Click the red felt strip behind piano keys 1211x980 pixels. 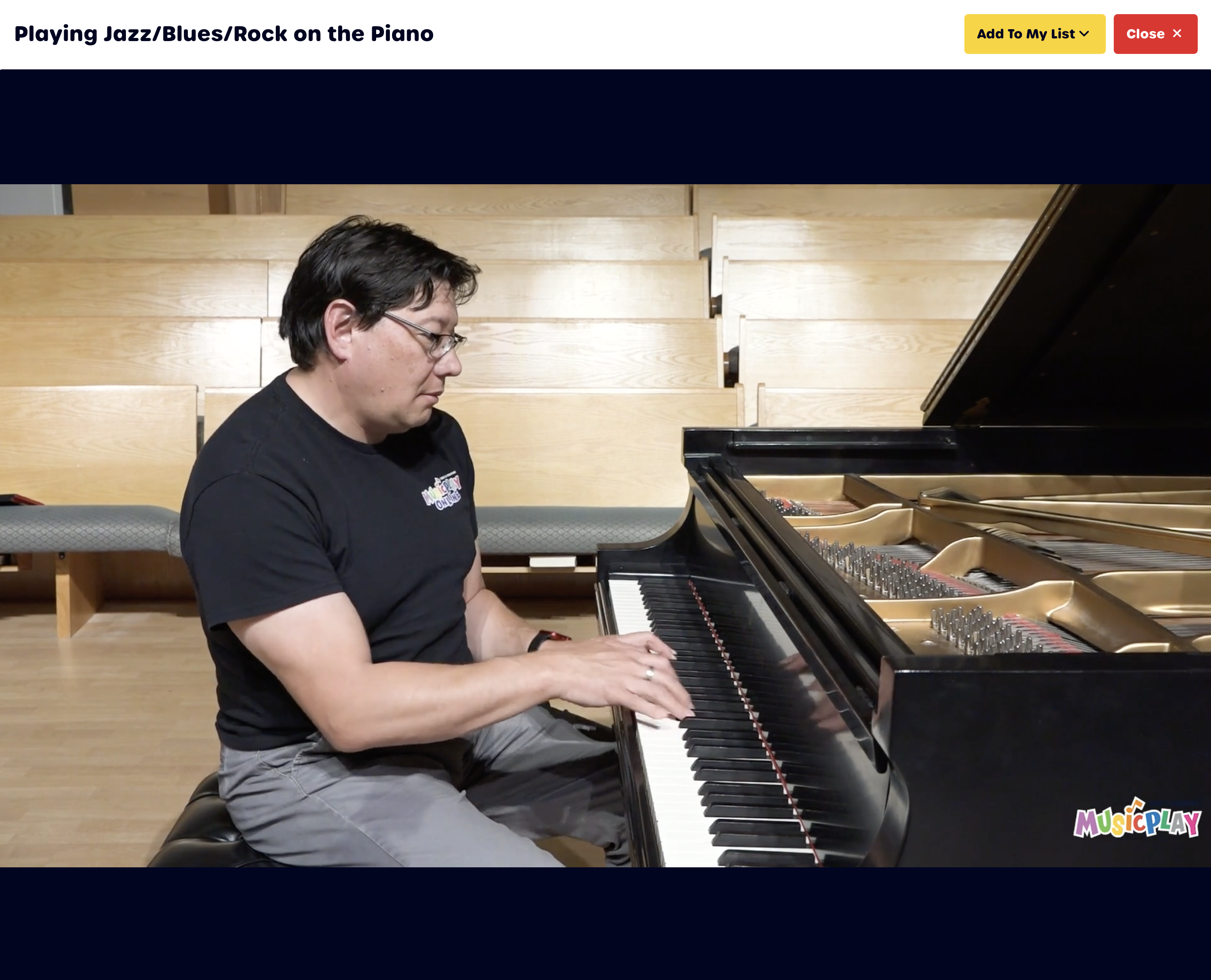pyautogui.click(x=754, y=722)
